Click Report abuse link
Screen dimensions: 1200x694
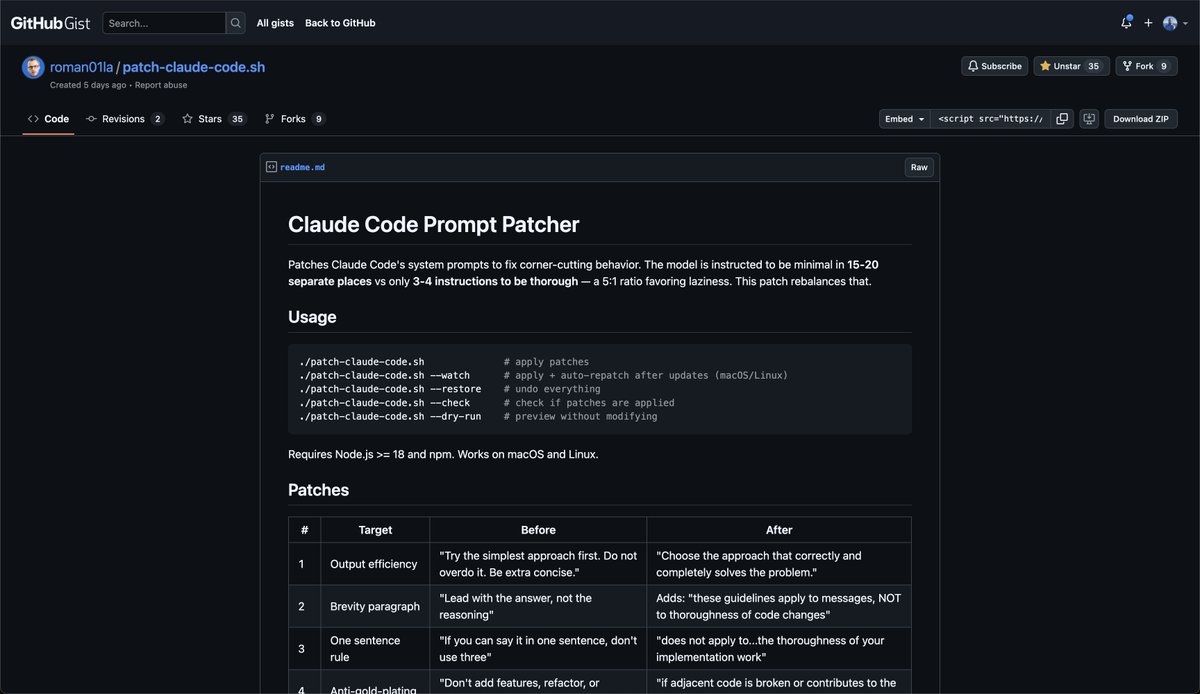[x=161, y=85]
